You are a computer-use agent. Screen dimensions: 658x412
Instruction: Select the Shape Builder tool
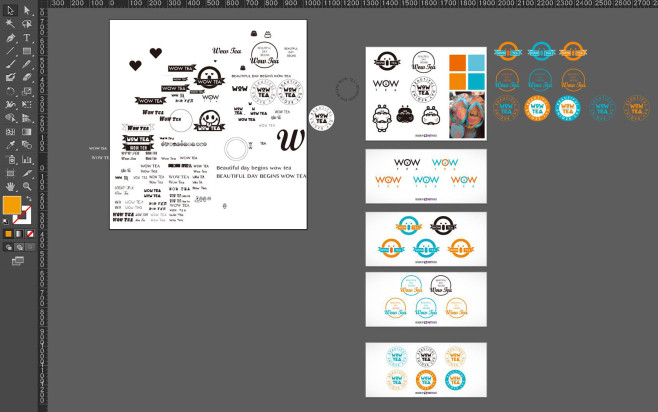[10, 118]
